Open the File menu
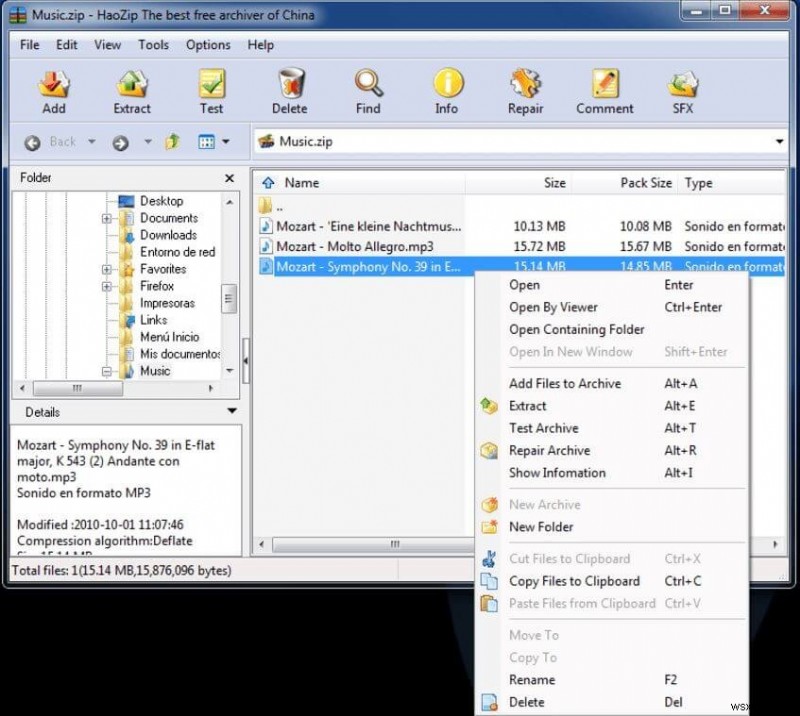Viewport: 800px width, 716px height. pyautogui.click(x=29, y=45)
